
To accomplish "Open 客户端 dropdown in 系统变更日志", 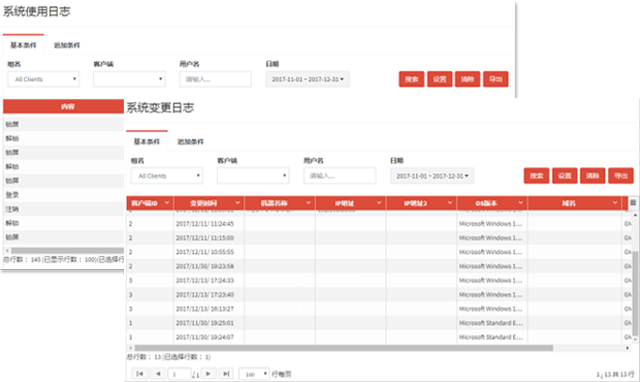I will [253, 176].
